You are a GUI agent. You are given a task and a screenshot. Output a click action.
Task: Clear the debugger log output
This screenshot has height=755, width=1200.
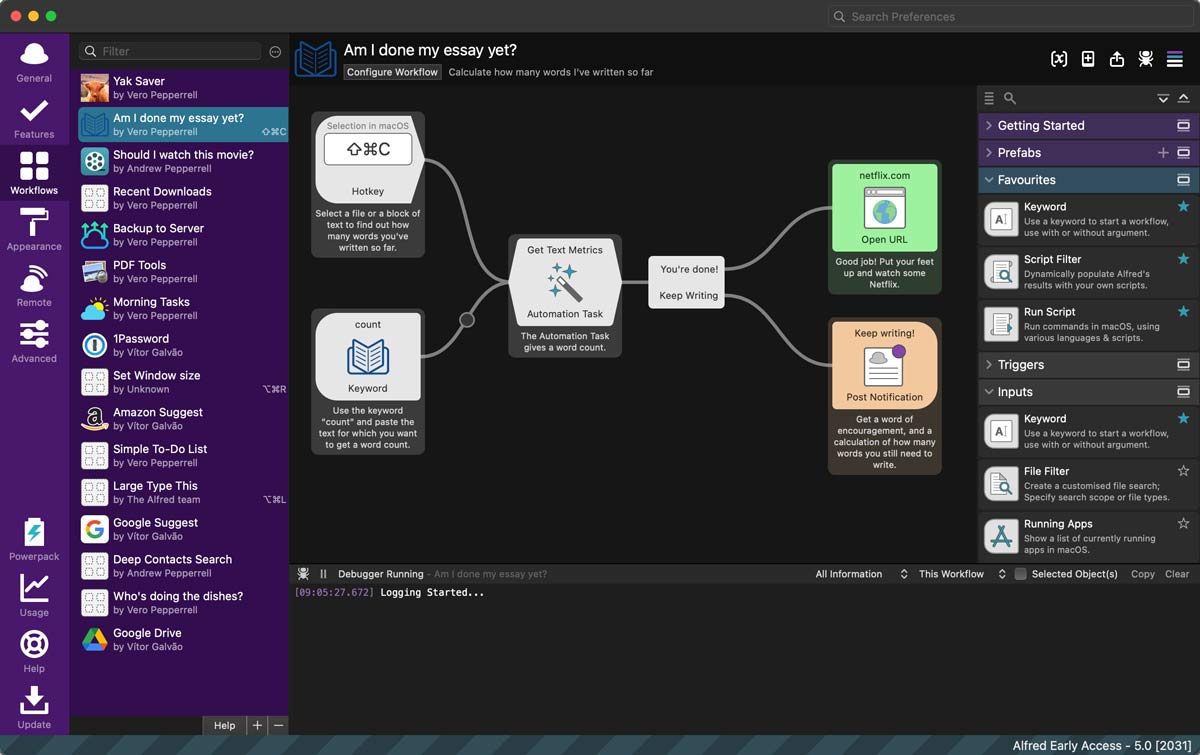(x=1178, y=574)
